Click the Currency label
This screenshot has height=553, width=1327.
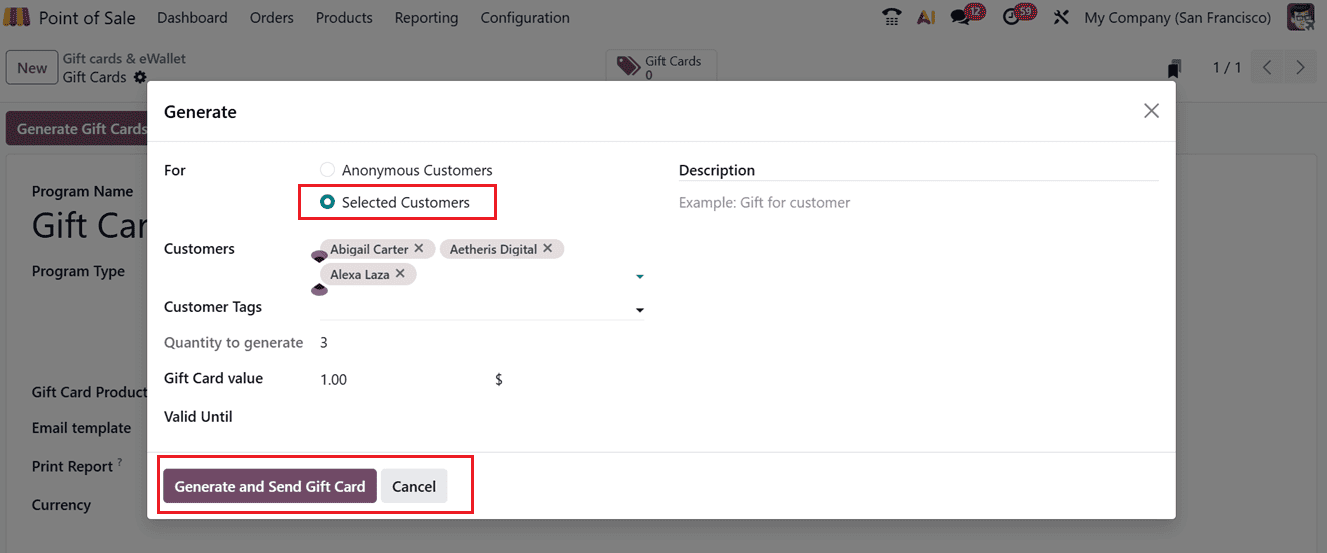point(61,505)
